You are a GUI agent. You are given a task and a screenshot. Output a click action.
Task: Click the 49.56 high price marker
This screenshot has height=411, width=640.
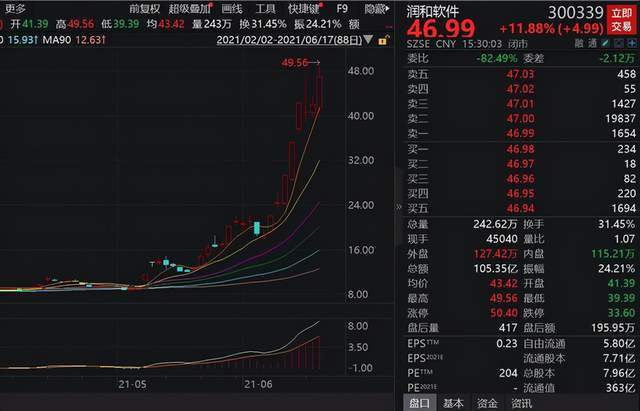tap(294, 63)
